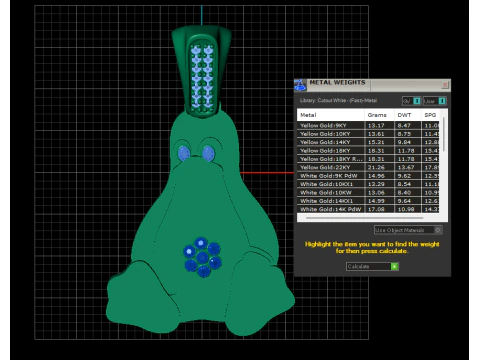
Task: Click the 15.21 grams value
Action: 376,142
